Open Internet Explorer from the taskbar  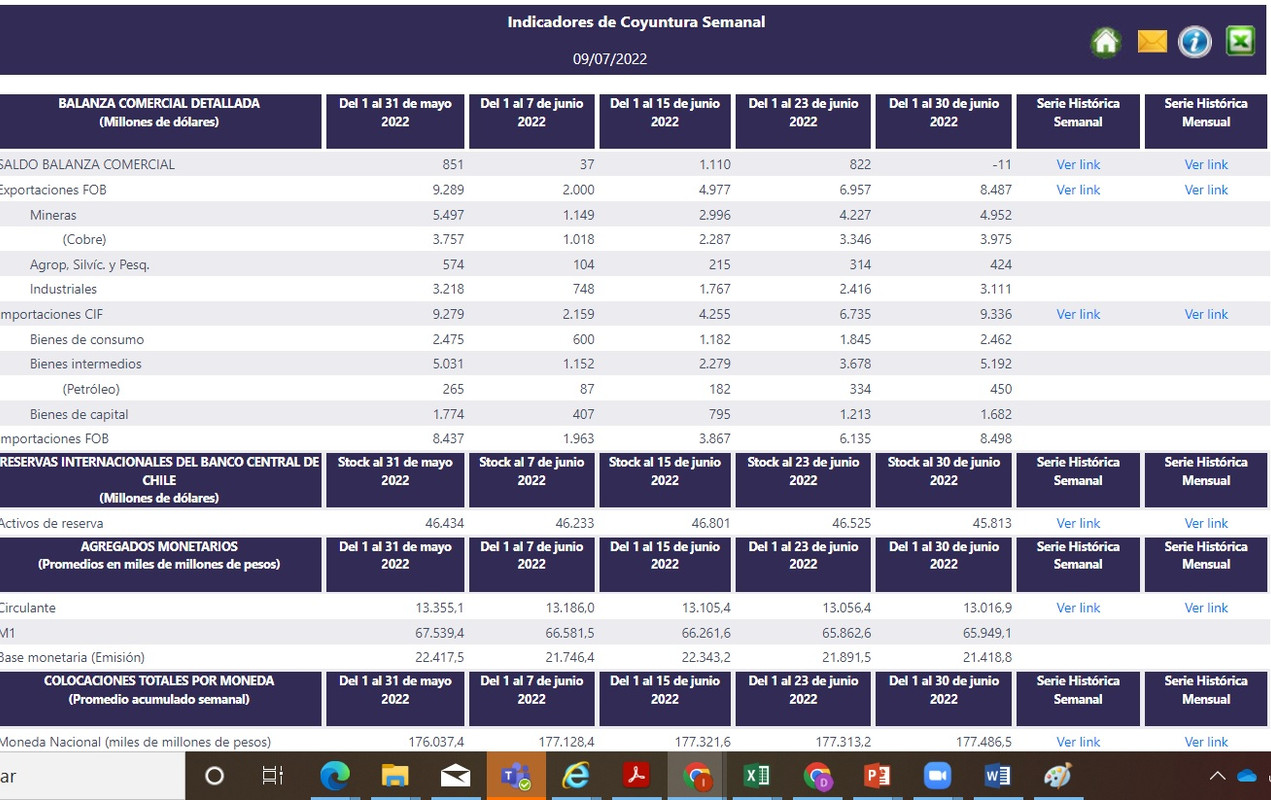[576, 776]
